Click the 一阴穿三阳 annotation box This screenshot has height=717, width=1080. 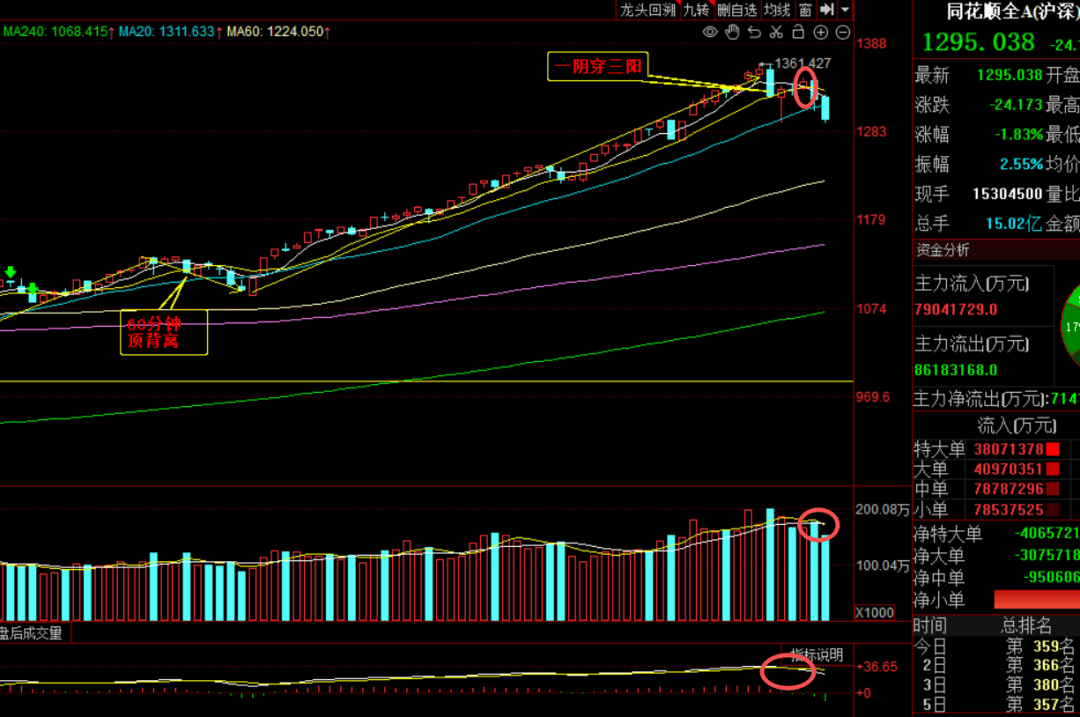pyautogui.click(x=597, y=67)
